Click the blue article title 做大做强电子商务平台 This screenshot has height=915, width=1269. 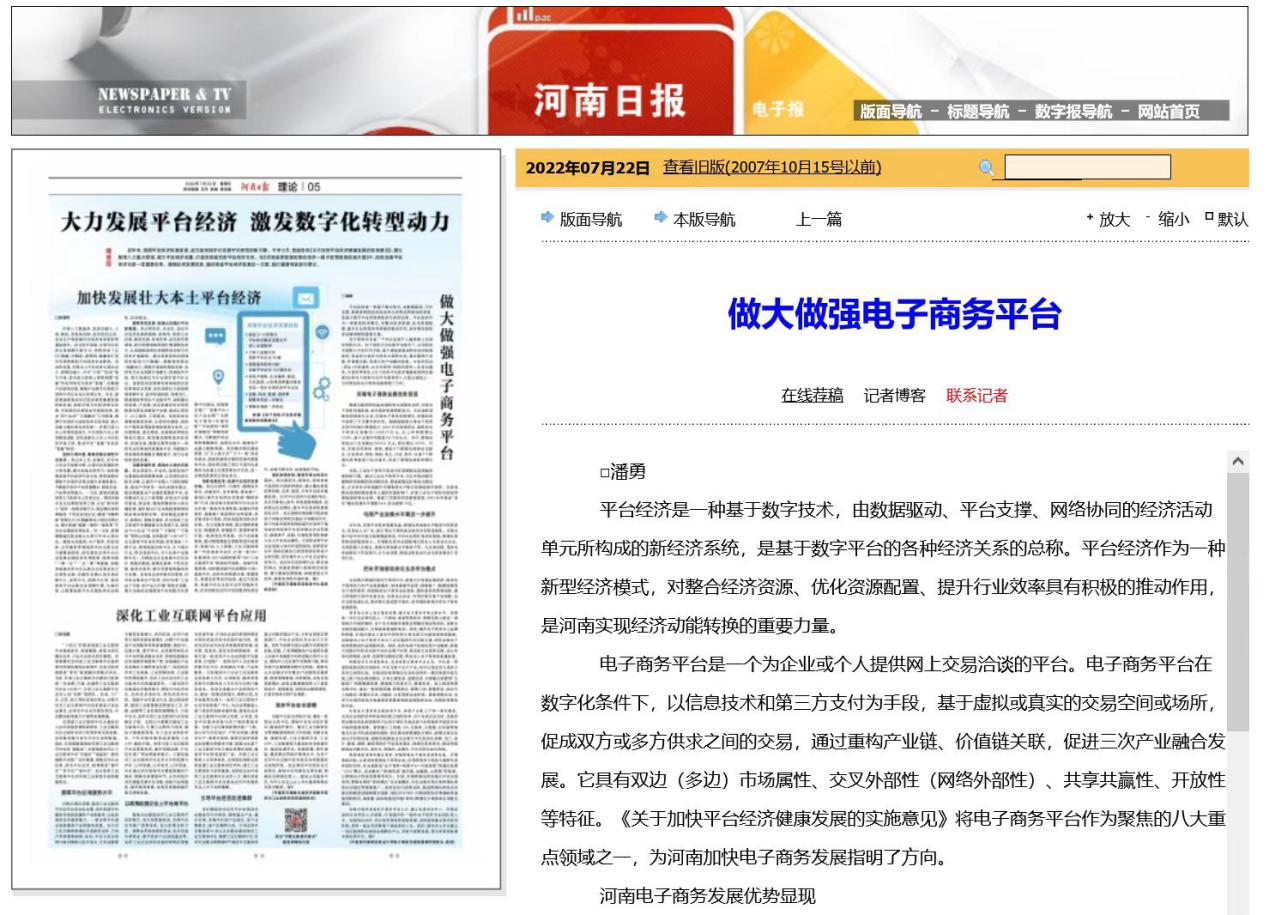click(x=895, y=315)
